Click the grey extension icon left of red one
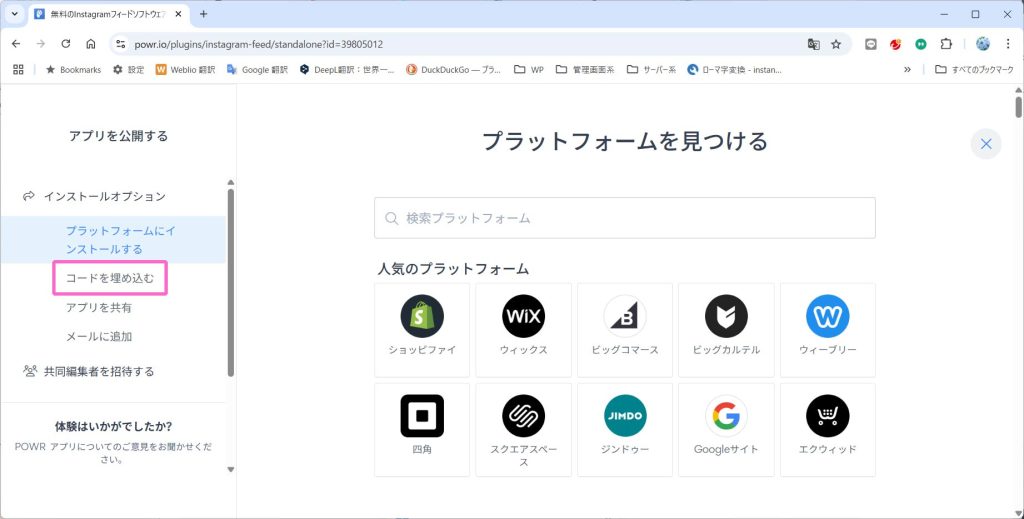This screenshot has width=1024, height=519. click(x=871, y=44)
